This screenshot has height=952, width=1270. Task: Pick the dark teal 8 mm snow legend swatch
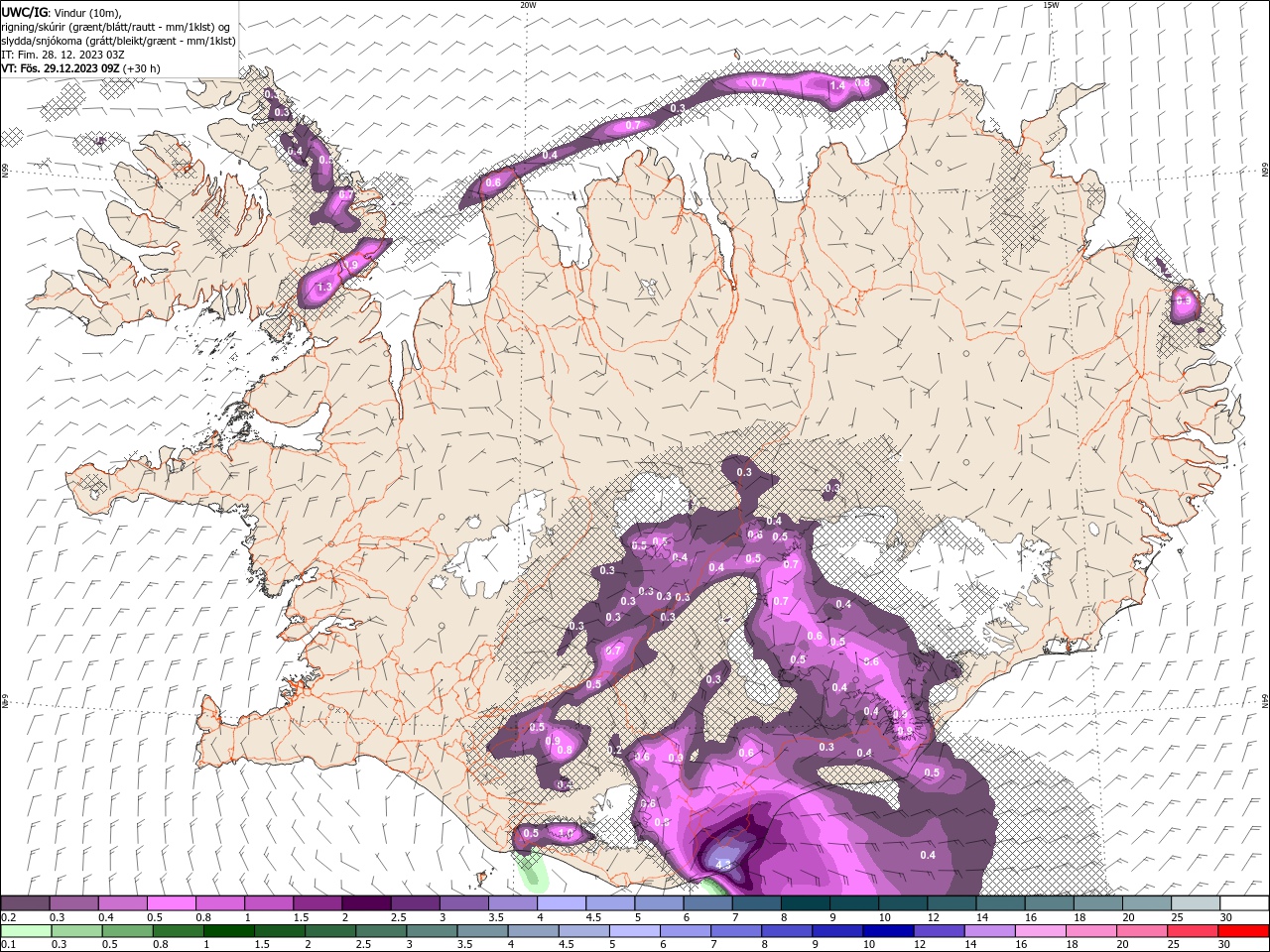805,903
